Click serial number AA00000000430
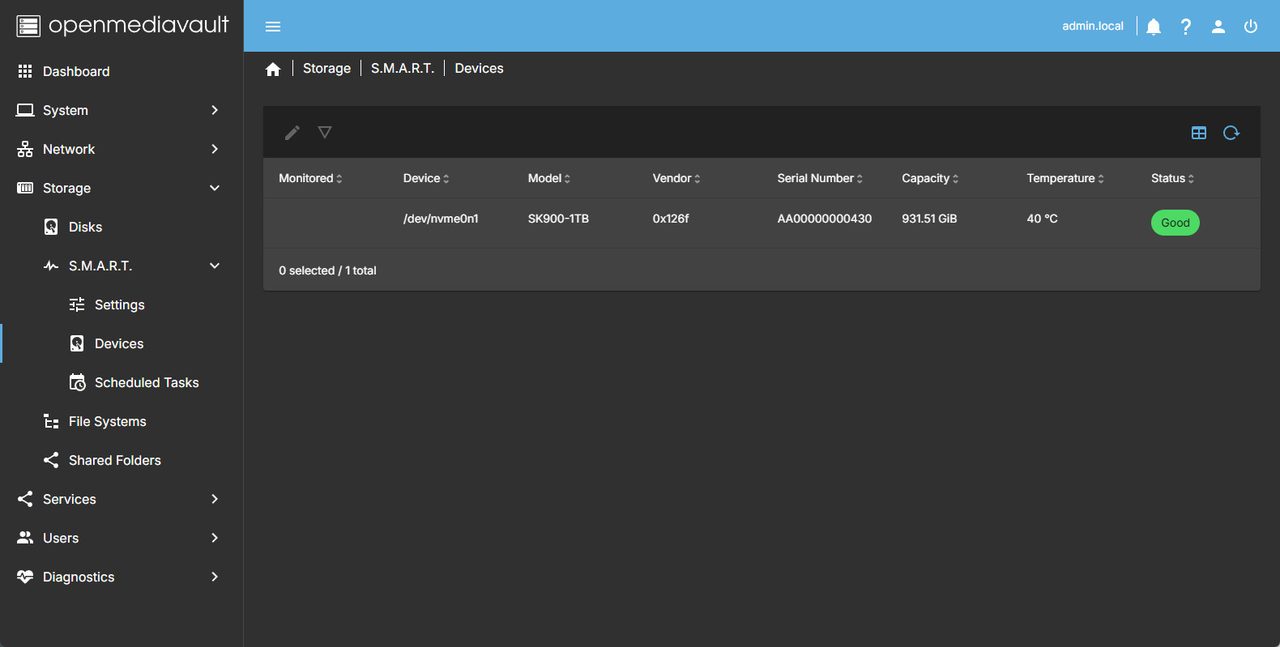This screenshot has height=647, width=1280. coord(824,218)
